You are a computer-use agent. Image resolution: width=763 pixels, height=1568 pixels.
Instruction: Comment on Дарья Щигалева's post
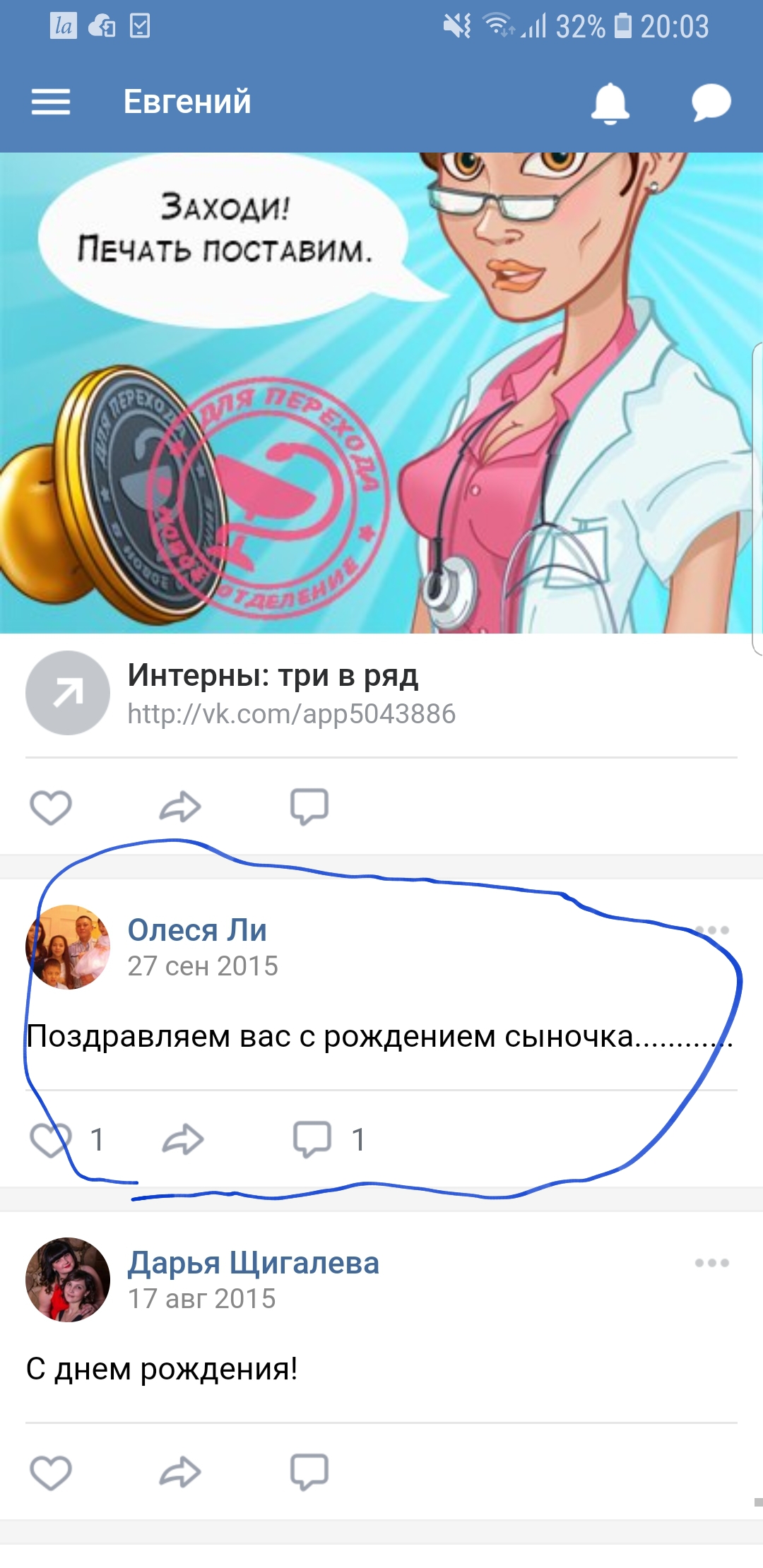coord(309,1472)
